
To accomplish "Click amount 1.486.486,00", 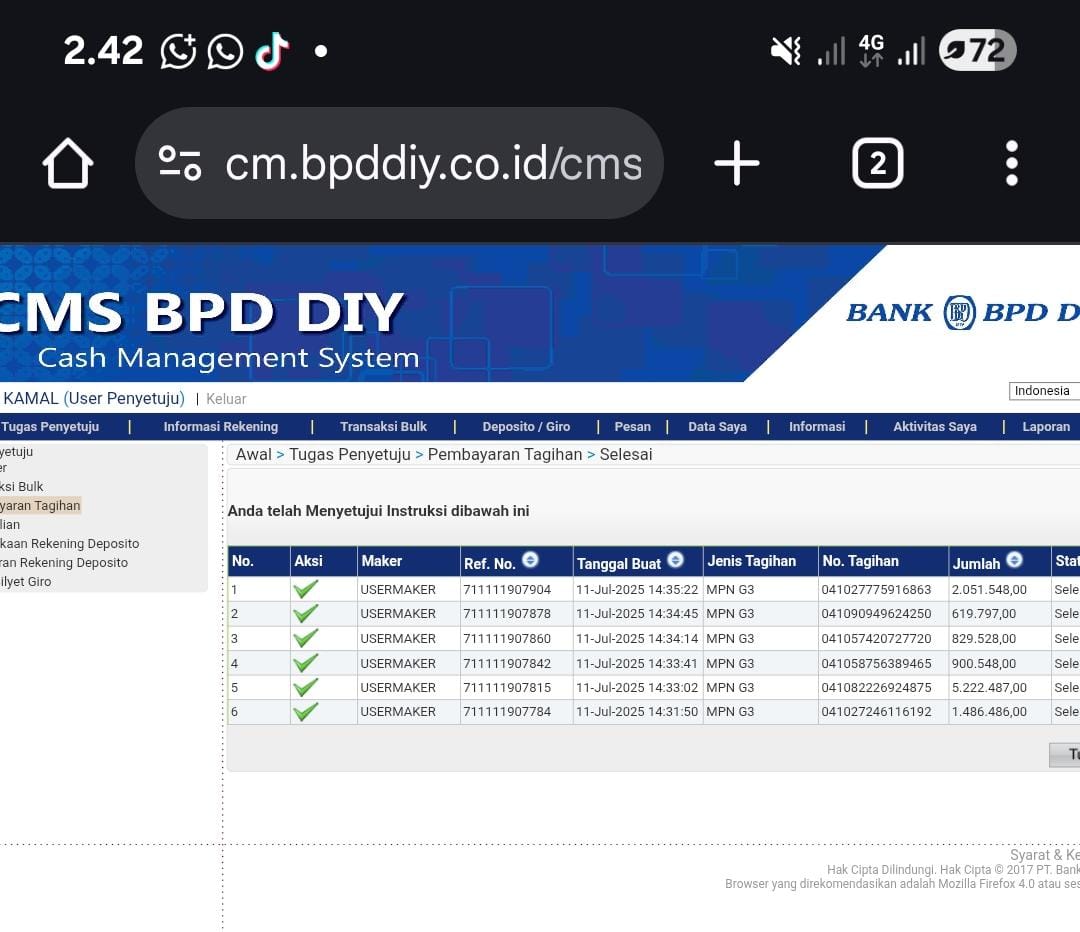I will [x=989, y=712].
